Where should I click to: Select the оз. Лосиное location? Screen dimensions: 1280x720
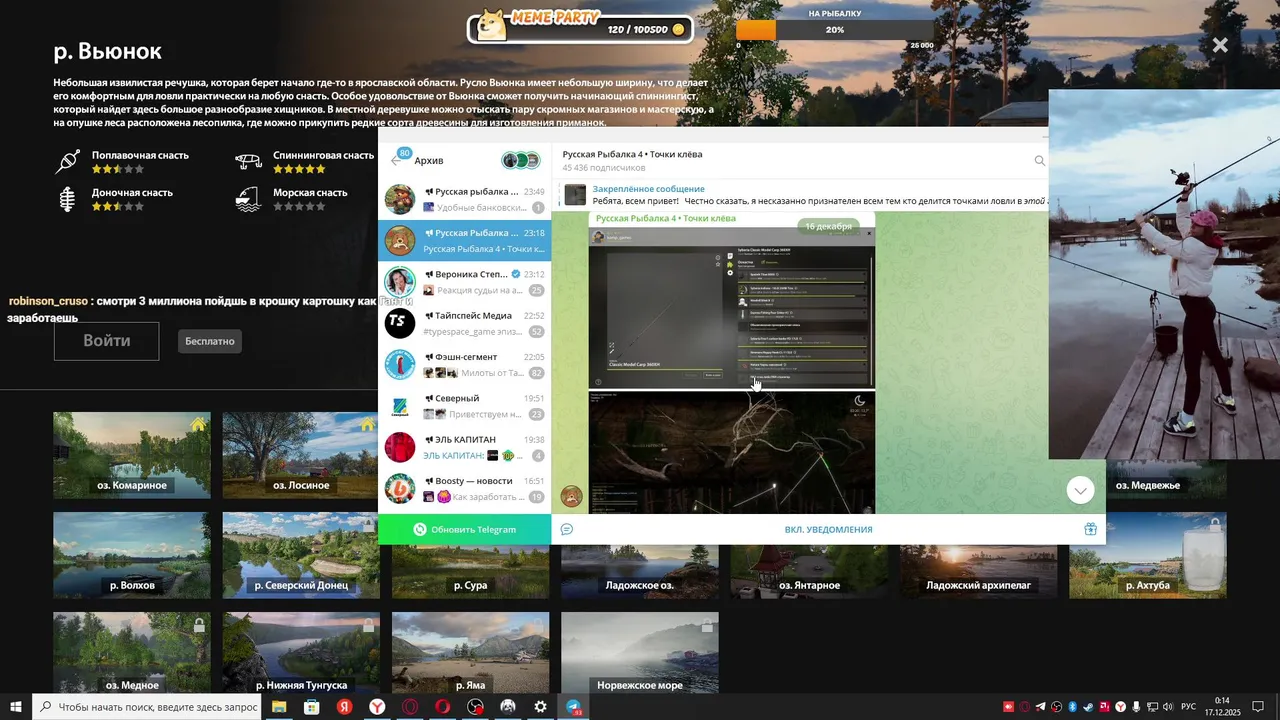point(301,455)
